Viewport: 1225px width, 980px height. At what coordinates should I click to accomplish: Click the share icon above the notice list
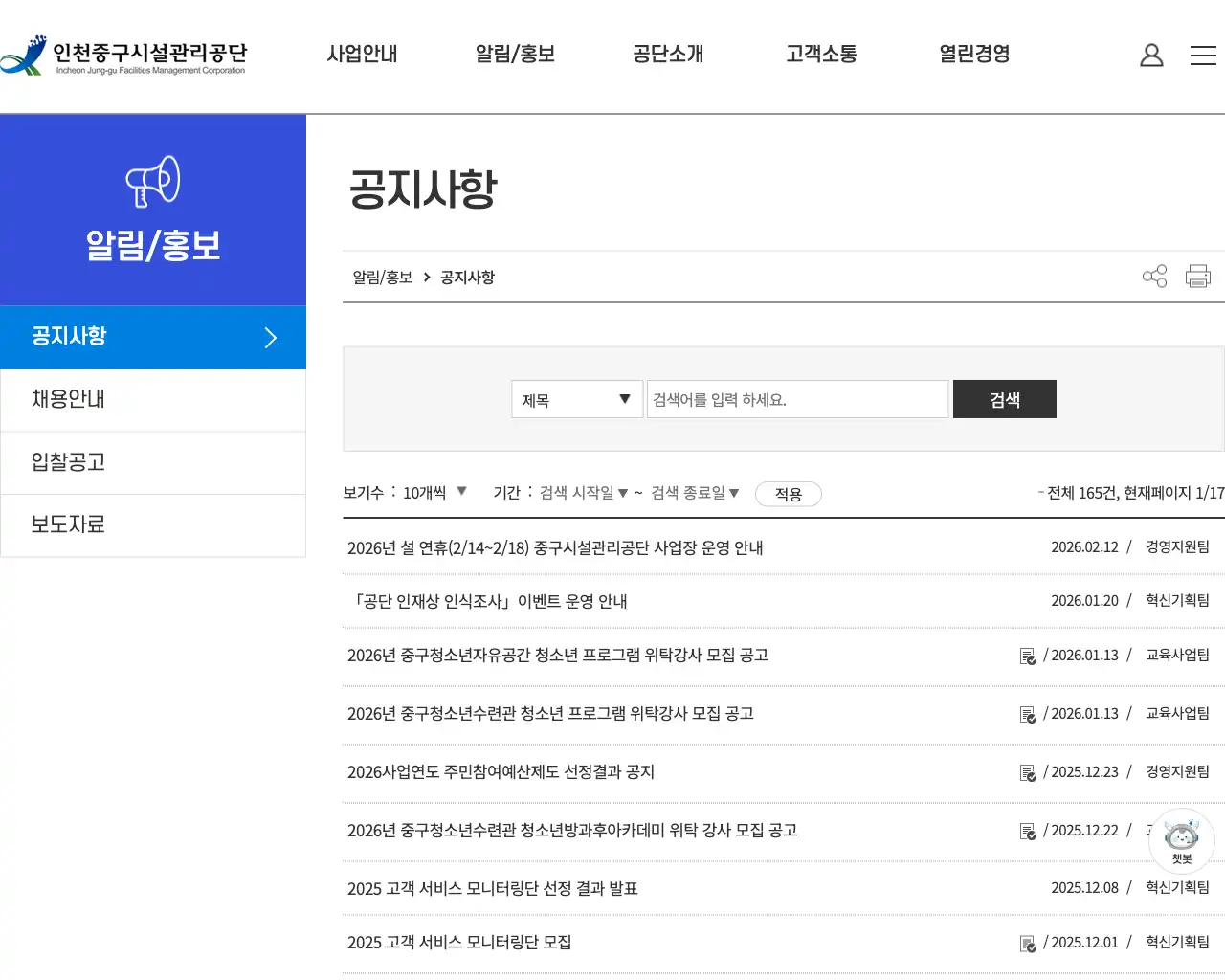pyautogui.click(x=1154, y=277)
